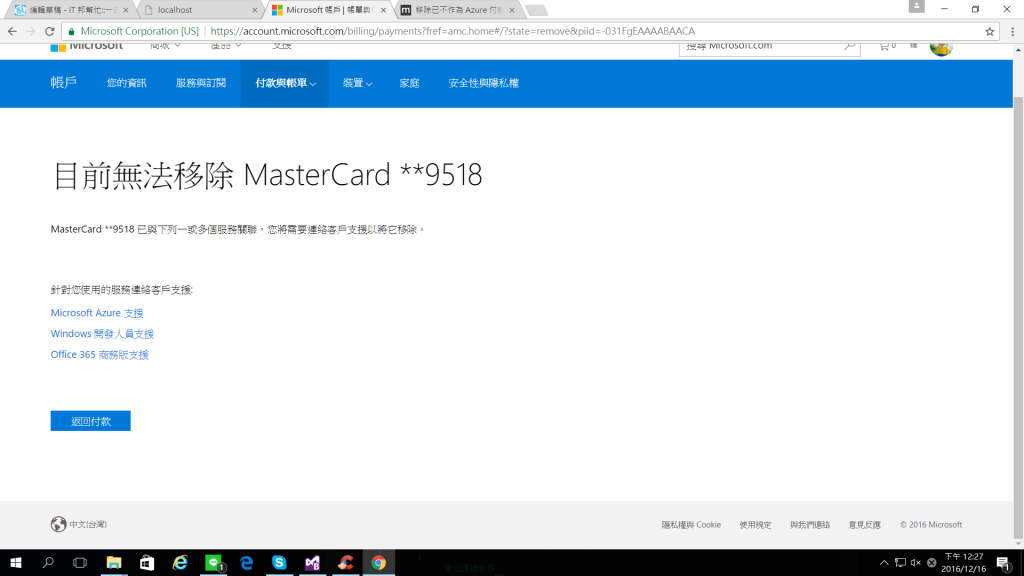Click the search magnifier in Microsoft.com search
The image size is (1024, 576).
[848, 46]
